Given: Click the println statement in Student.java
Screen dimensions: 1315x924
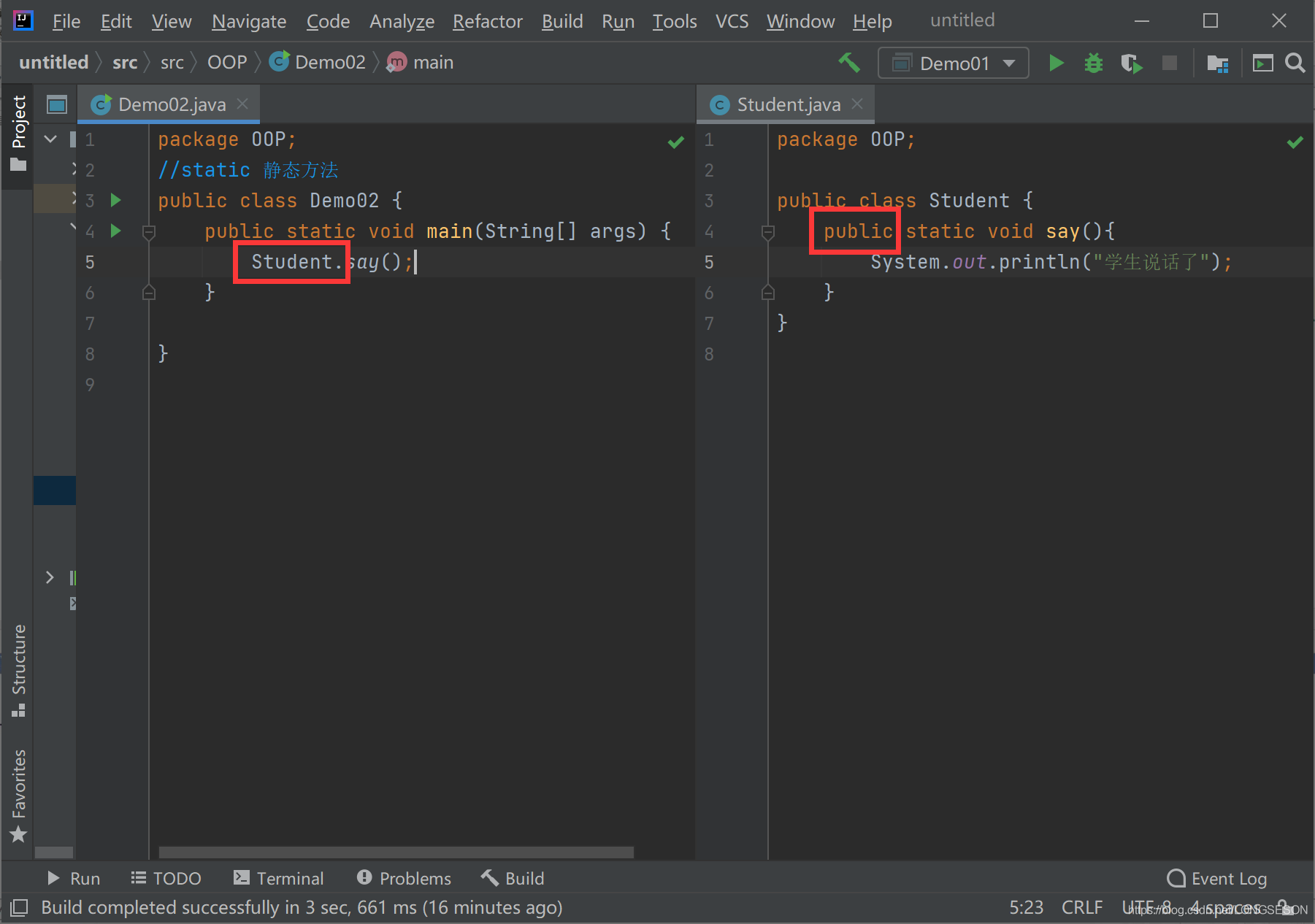Looking at the screenshot, I should click(x=1051, y=262).
